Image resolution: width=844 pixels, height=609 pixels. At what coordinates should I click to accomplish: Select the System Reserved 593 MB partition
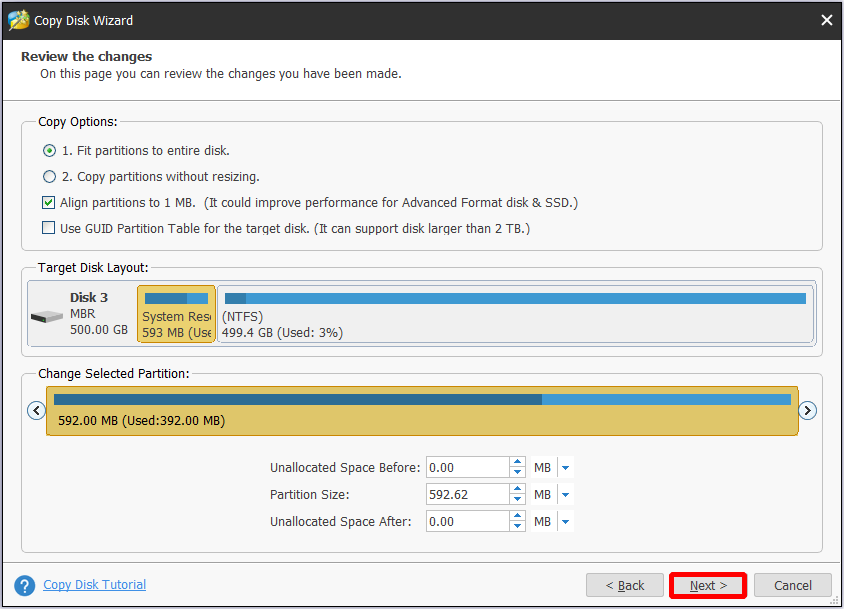tap(177, 314)
